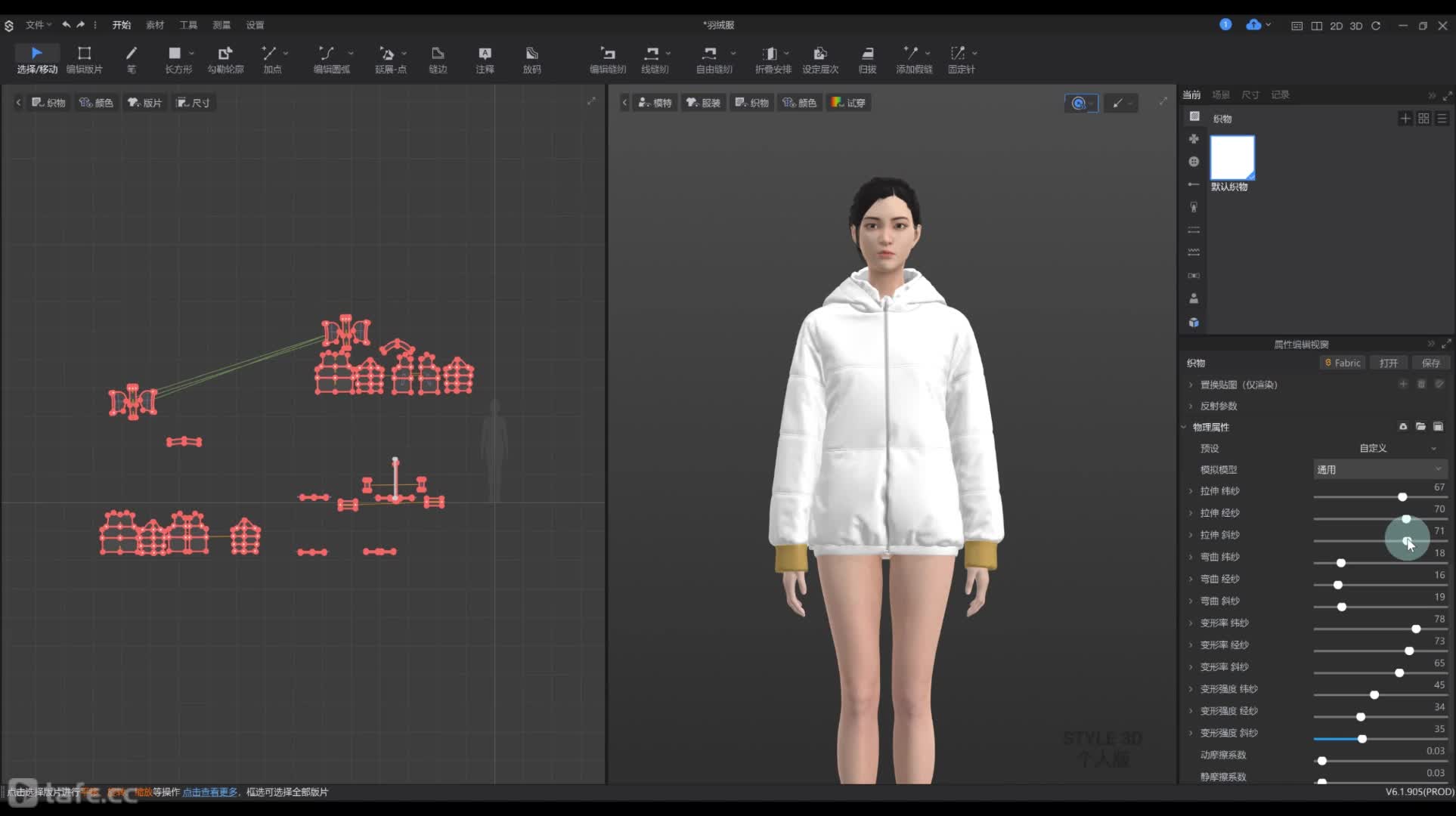Viewport: 1456px width, 816px height.
Task: Open the cloud upload icon
Action: [x=1253, y=25]
